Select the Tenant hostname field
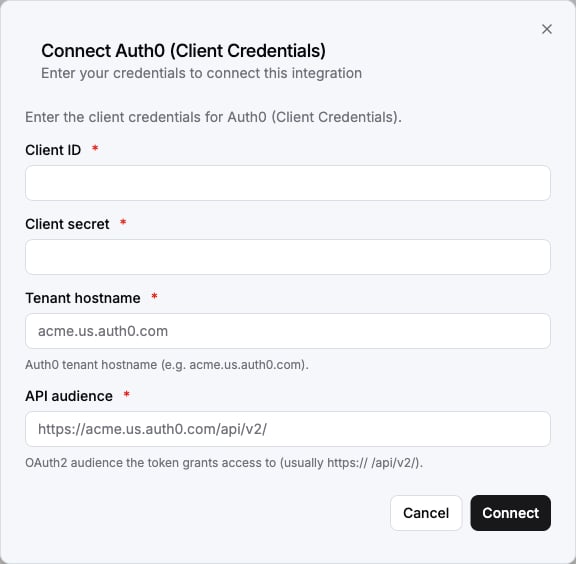 click(288, 331)
